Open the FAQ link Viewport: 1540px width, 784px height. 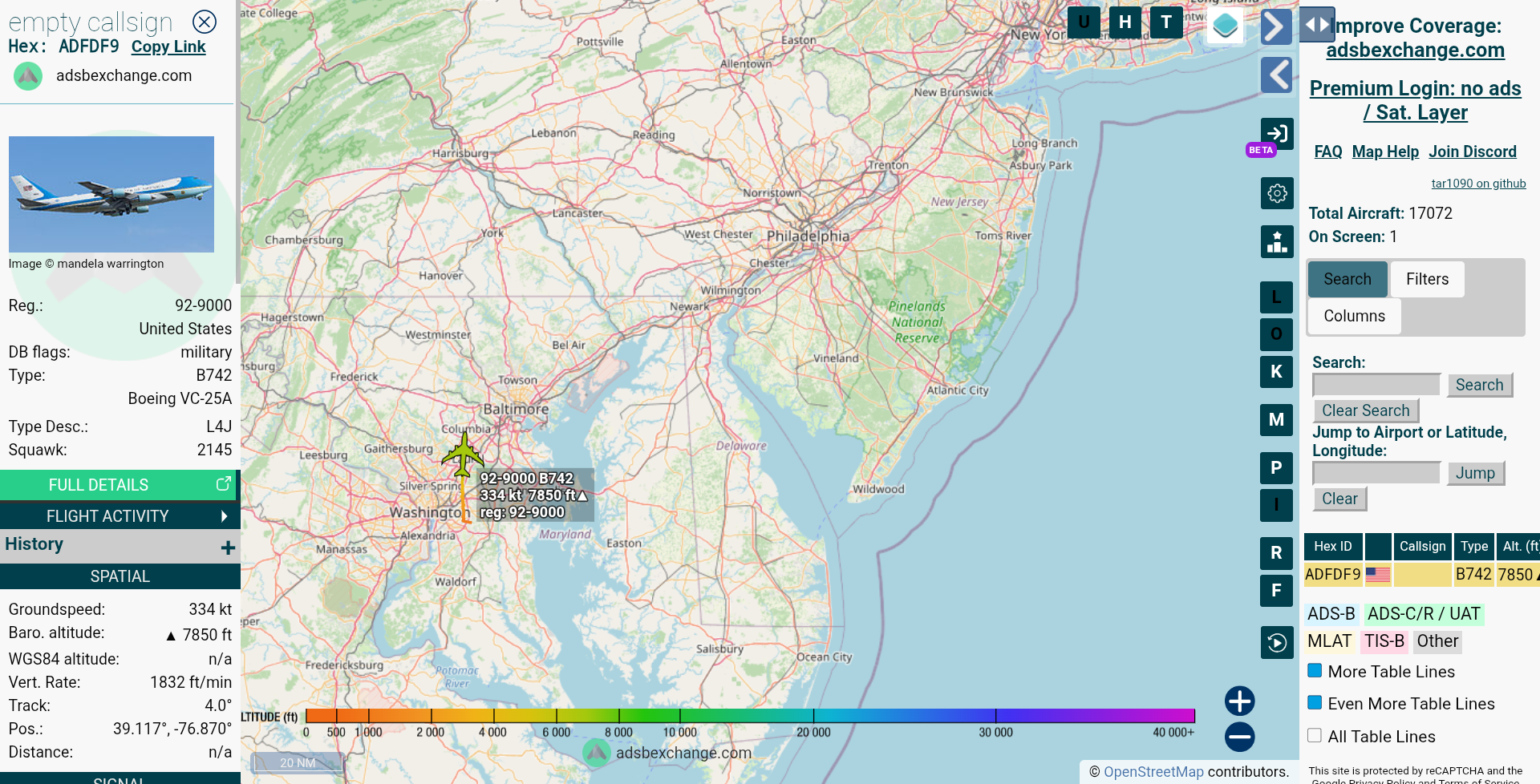pyautogui.click(x=1328, y=152)
